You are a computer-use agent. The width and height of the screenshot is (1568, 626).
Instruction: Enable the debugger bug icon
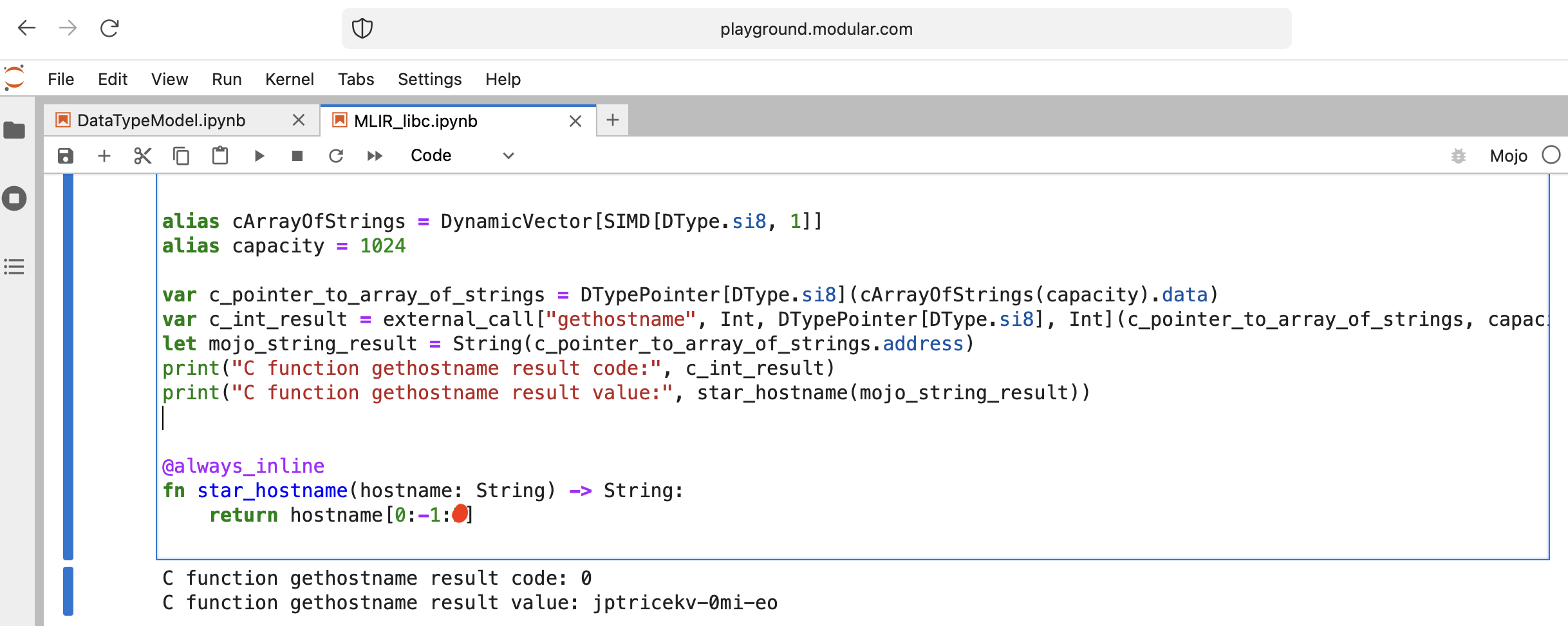coord(1459,156)
